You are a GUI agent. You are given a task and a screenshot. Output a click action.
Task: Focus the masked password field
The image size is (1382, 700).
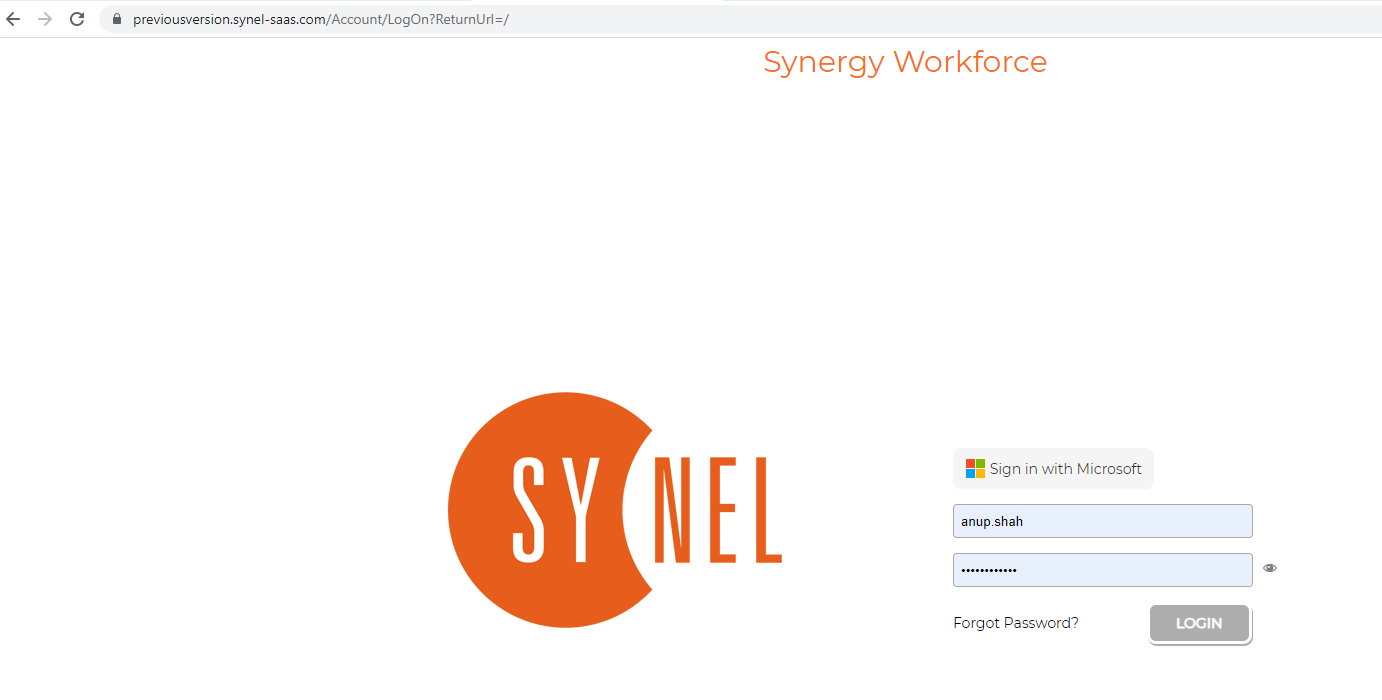coord(1102,570)
